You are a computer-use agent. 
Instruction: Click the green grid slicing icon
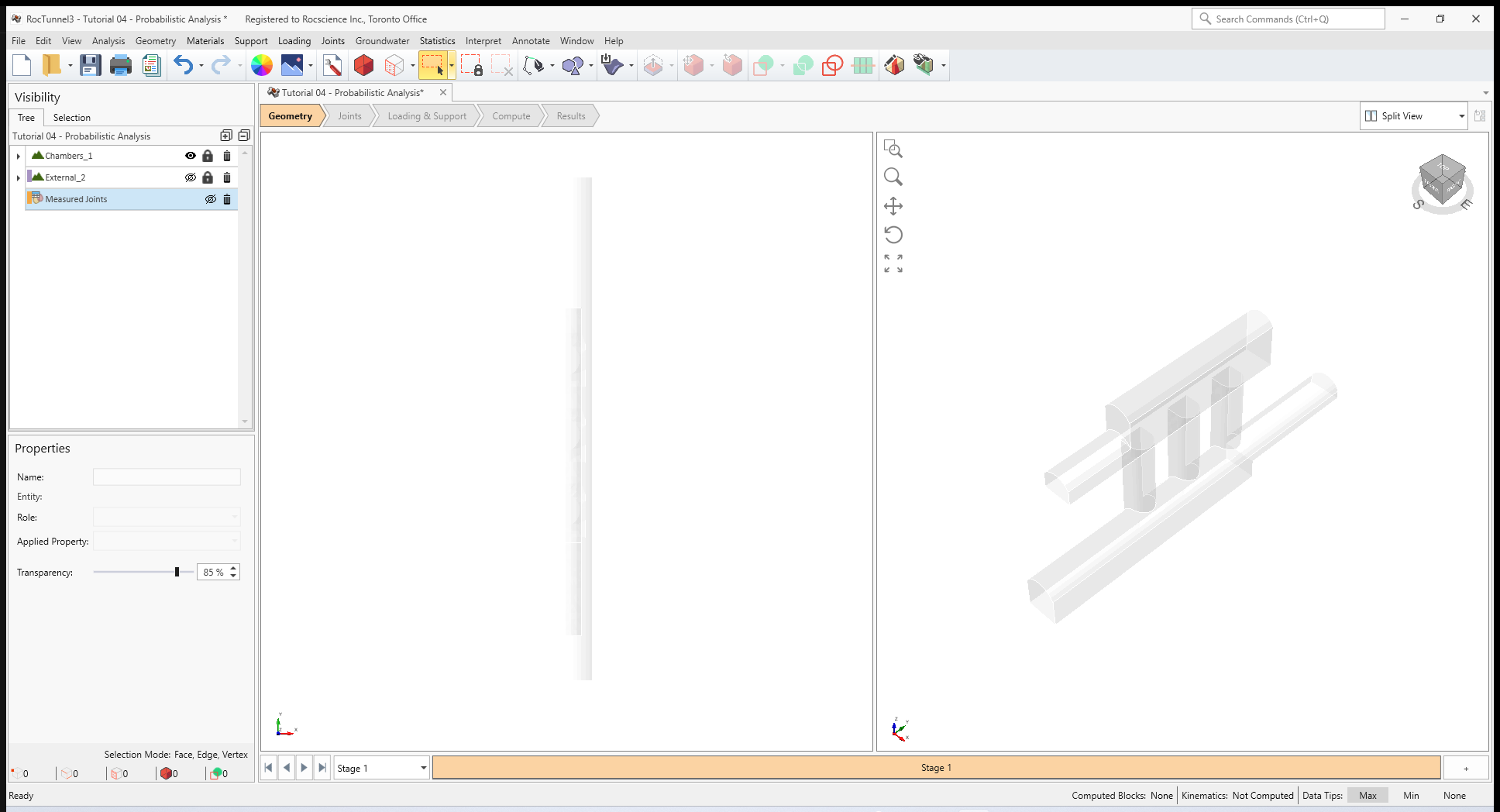pos(862,66)
